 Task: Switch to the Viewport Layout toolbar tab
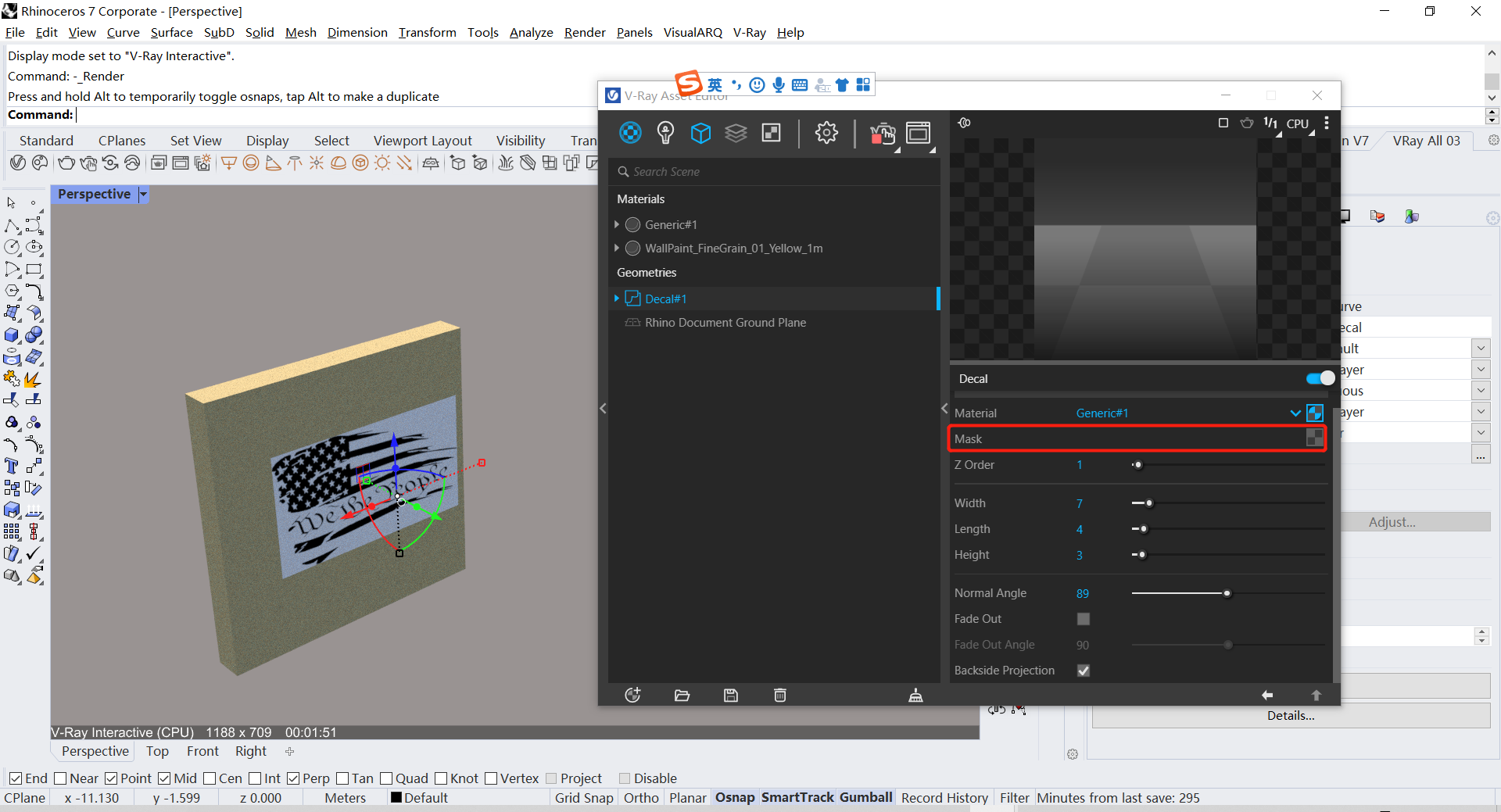(422, 141)
